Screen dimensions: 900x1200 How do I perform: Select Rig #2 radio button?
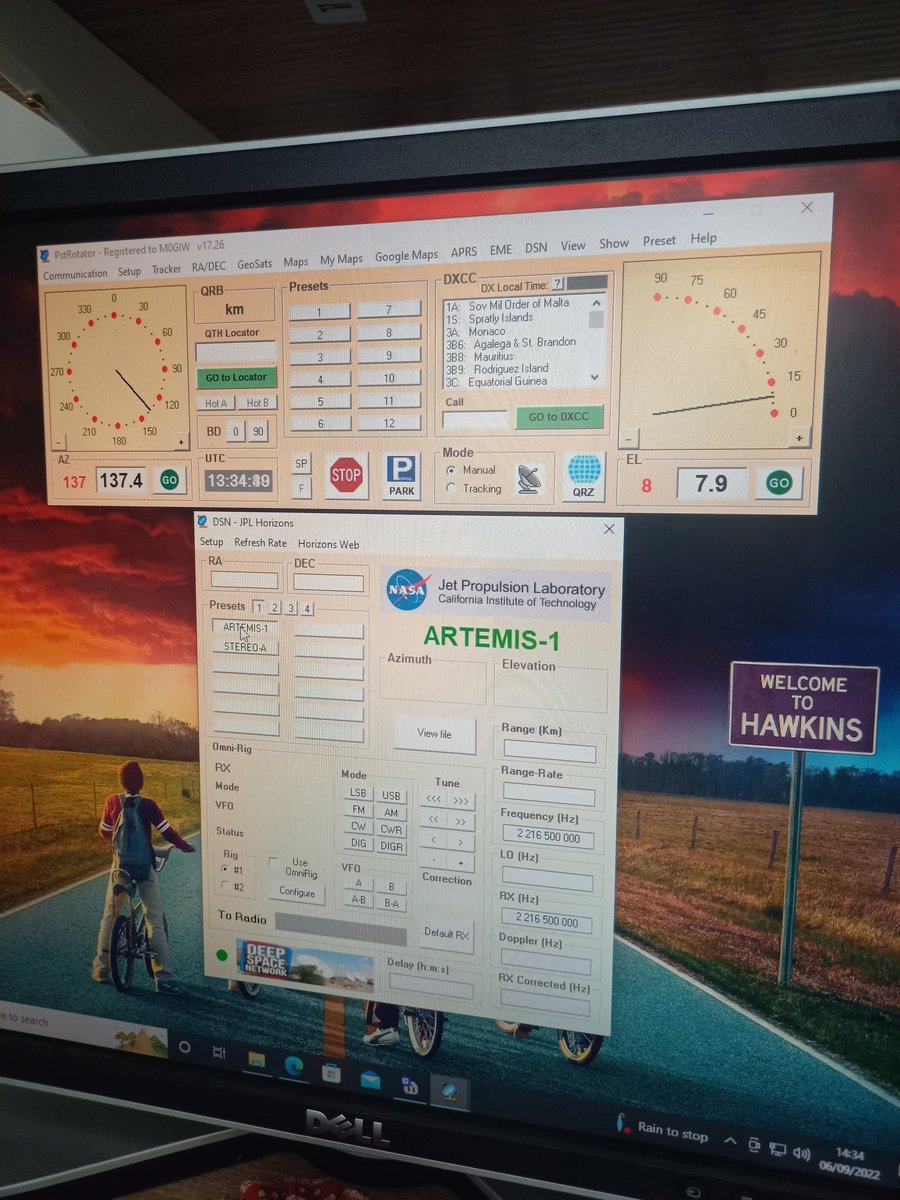click(225, 886)
